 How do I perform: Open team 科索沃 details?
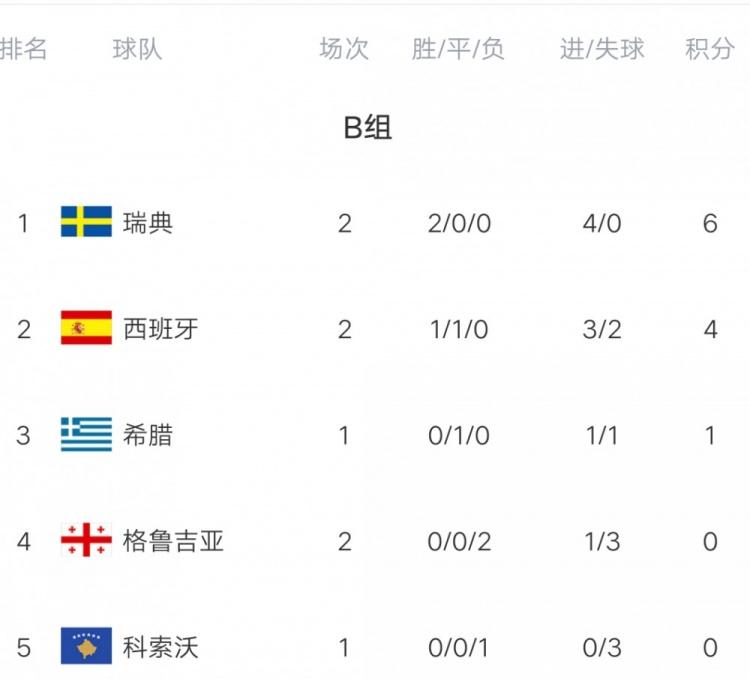point(160,647)
